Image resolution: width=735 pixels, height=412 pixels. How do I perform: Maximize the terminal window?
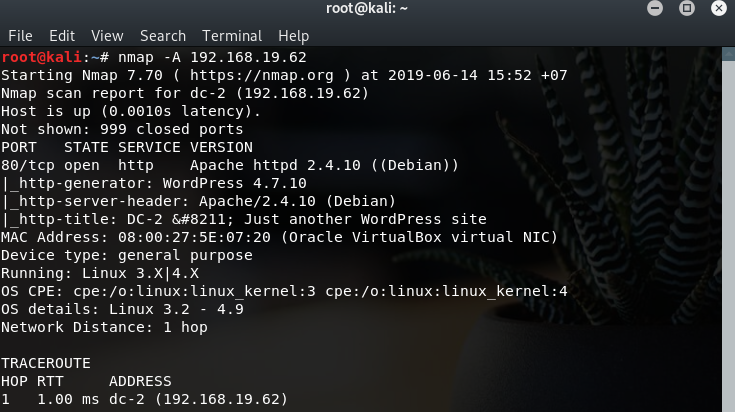pos(687,9)
